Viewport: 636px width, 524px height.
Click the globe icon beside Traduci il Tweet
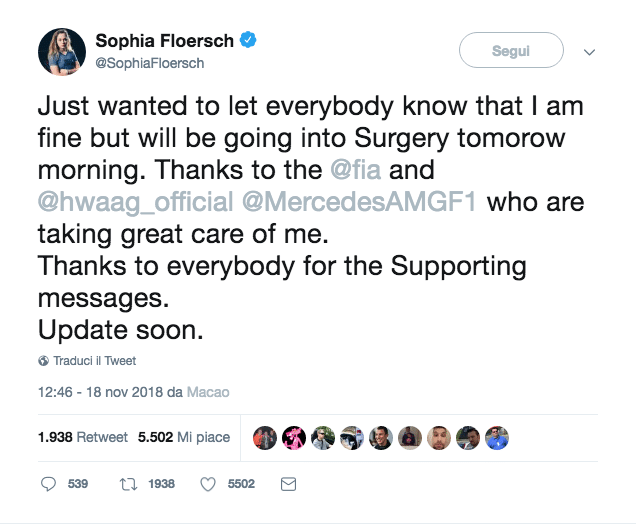click(43, 360)
